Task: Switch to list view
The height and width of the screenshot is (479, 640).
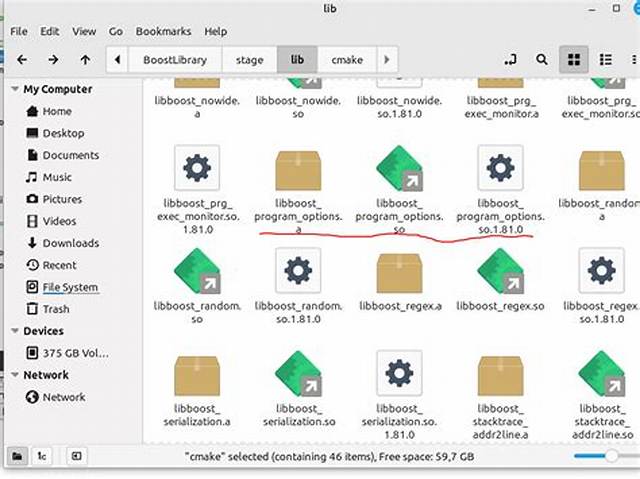Action: coord(605,60)
